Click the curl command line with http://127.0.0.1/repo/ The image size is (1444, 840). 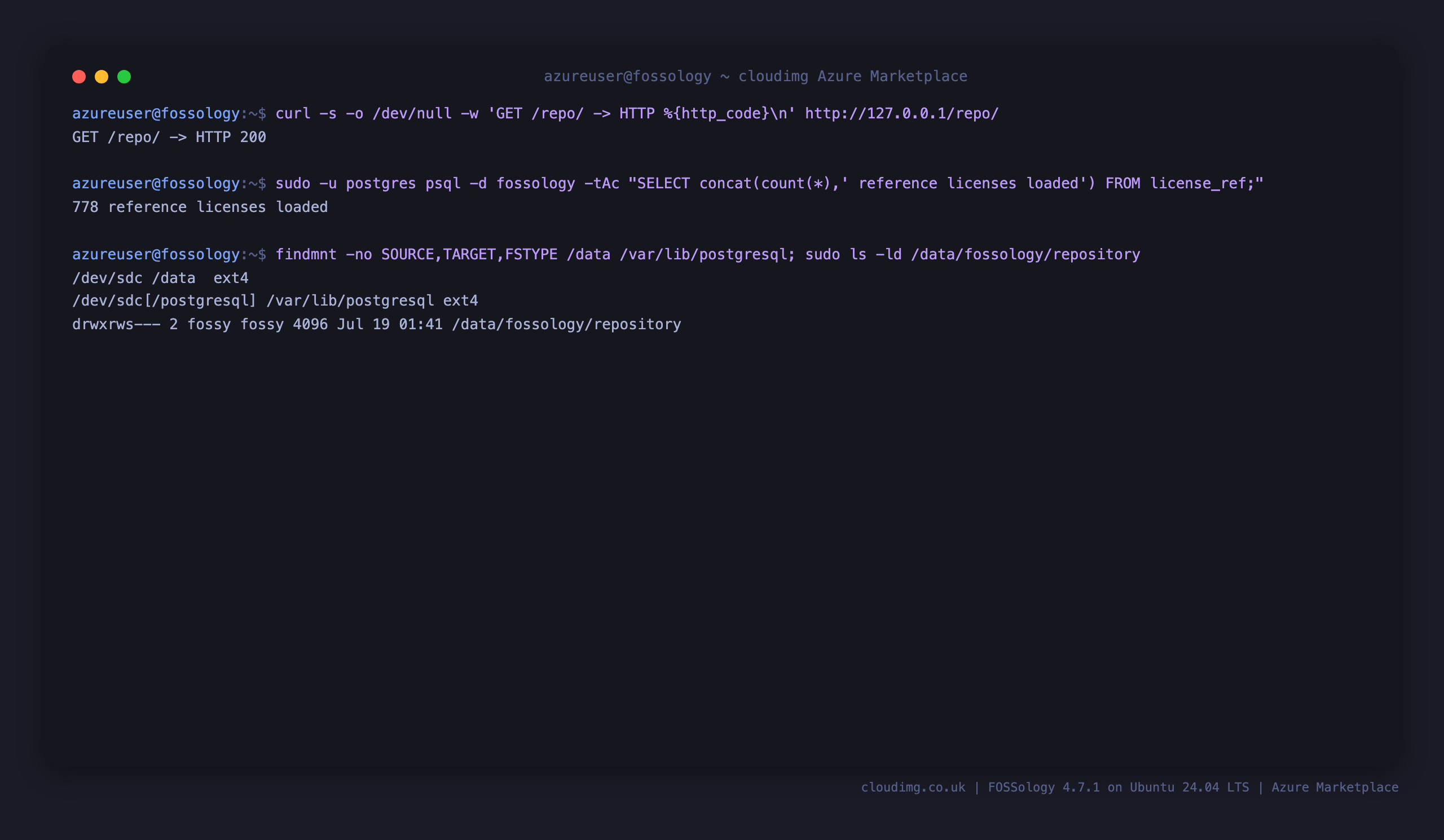[x=535, y=113]
